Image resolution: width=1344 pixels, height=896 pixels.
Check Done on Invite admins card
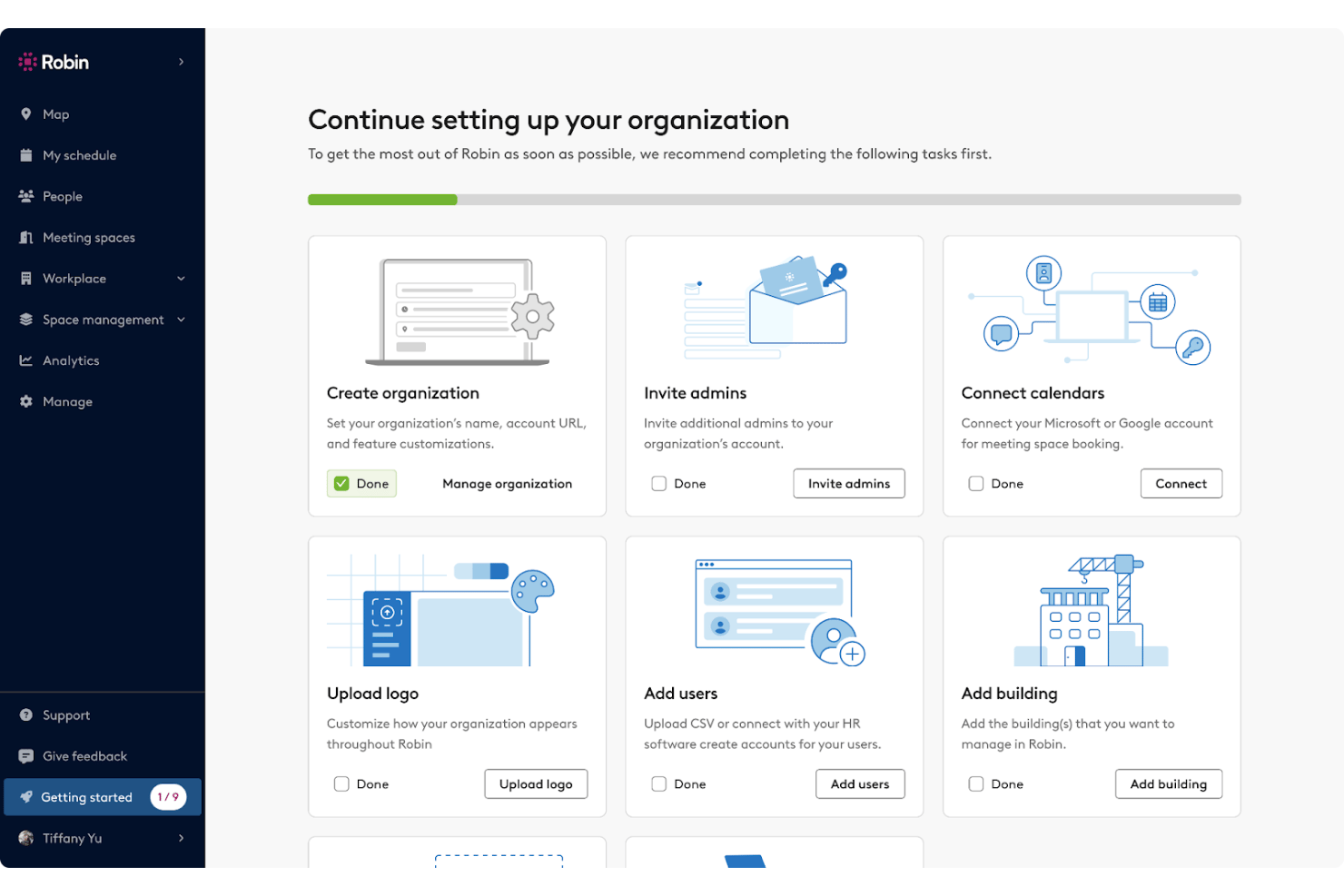[659, 484]
